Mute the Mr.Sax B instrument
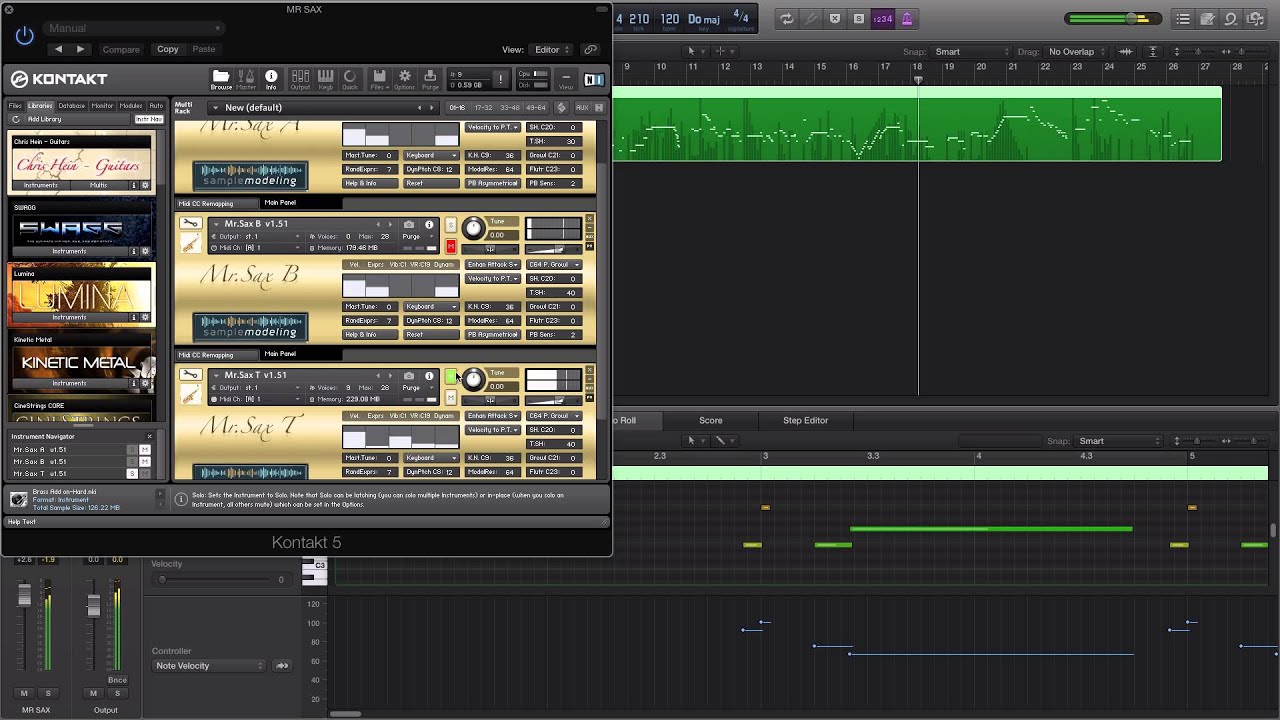Screen dimensions: 1280x720 coord(451,246)
